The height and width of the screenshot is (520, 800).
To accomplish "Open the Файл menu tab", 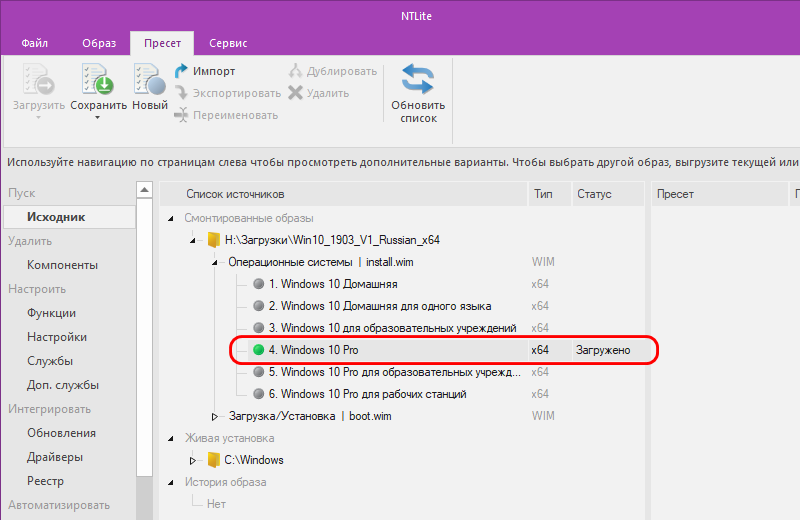I will click(x=35, y=43).
